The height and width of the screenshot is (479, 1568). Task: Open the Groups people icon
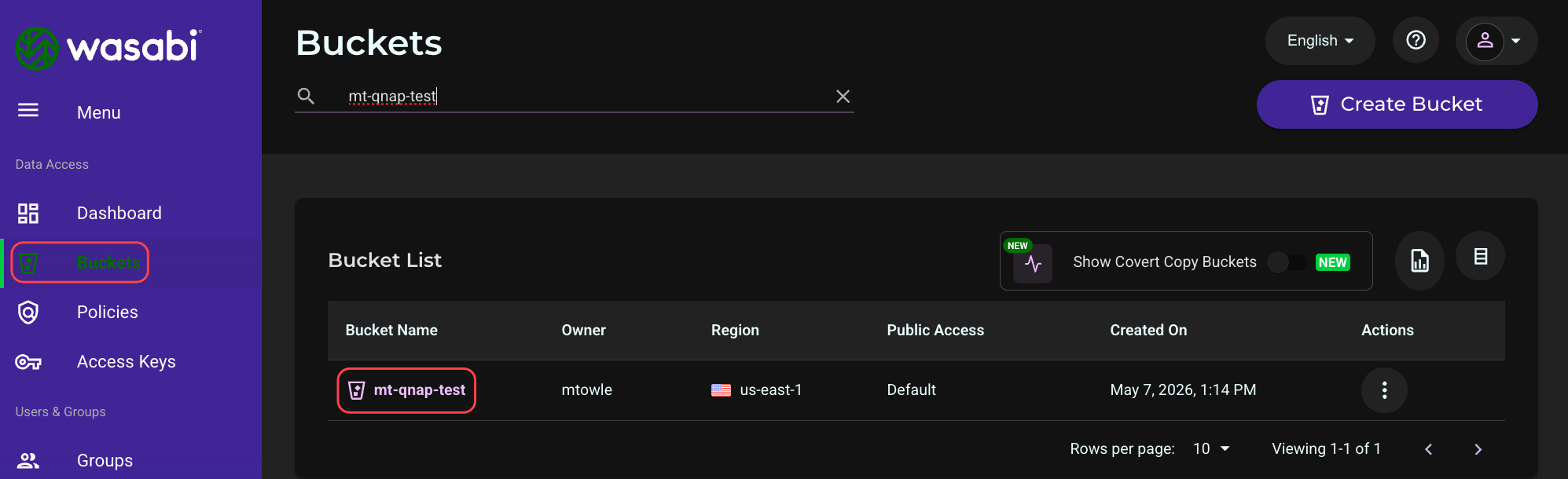point(28,461)
